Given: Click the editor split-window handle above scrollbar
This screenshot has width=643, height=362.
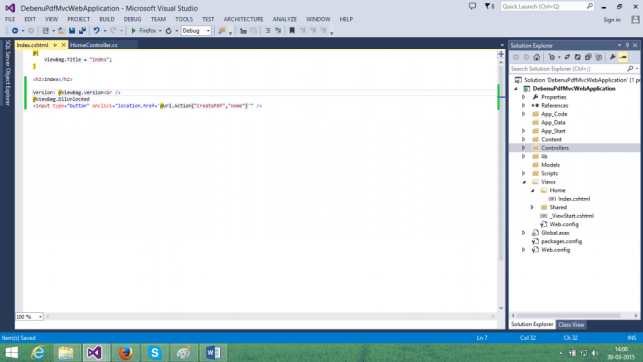Looking at the screenshot, I should pyautogui.click(x=501, y=54).
